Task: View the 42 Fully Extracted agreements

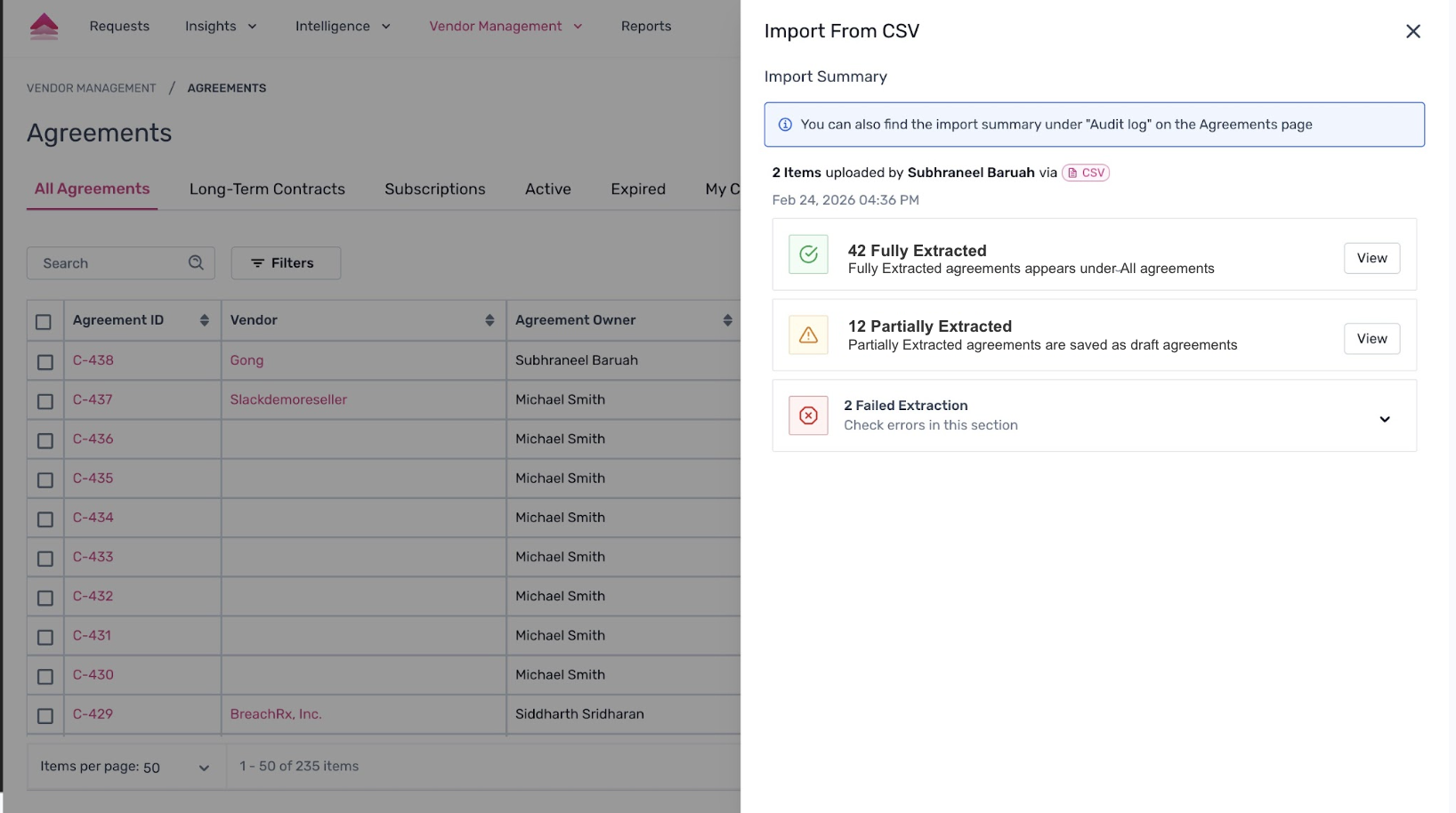Action: point(1371,258)
